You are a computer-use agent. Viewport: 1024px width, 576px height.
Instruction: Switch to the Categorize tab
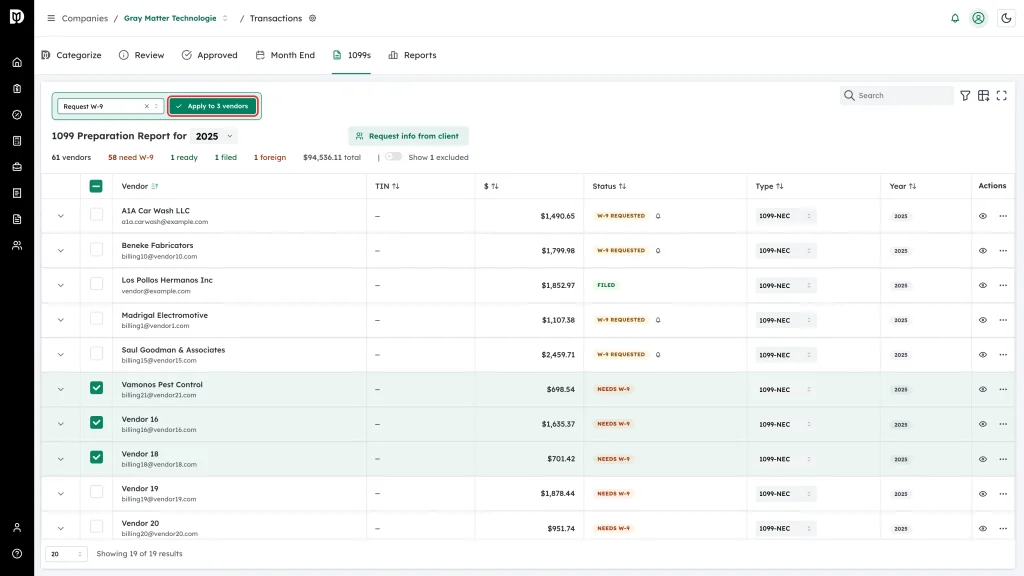71,56
